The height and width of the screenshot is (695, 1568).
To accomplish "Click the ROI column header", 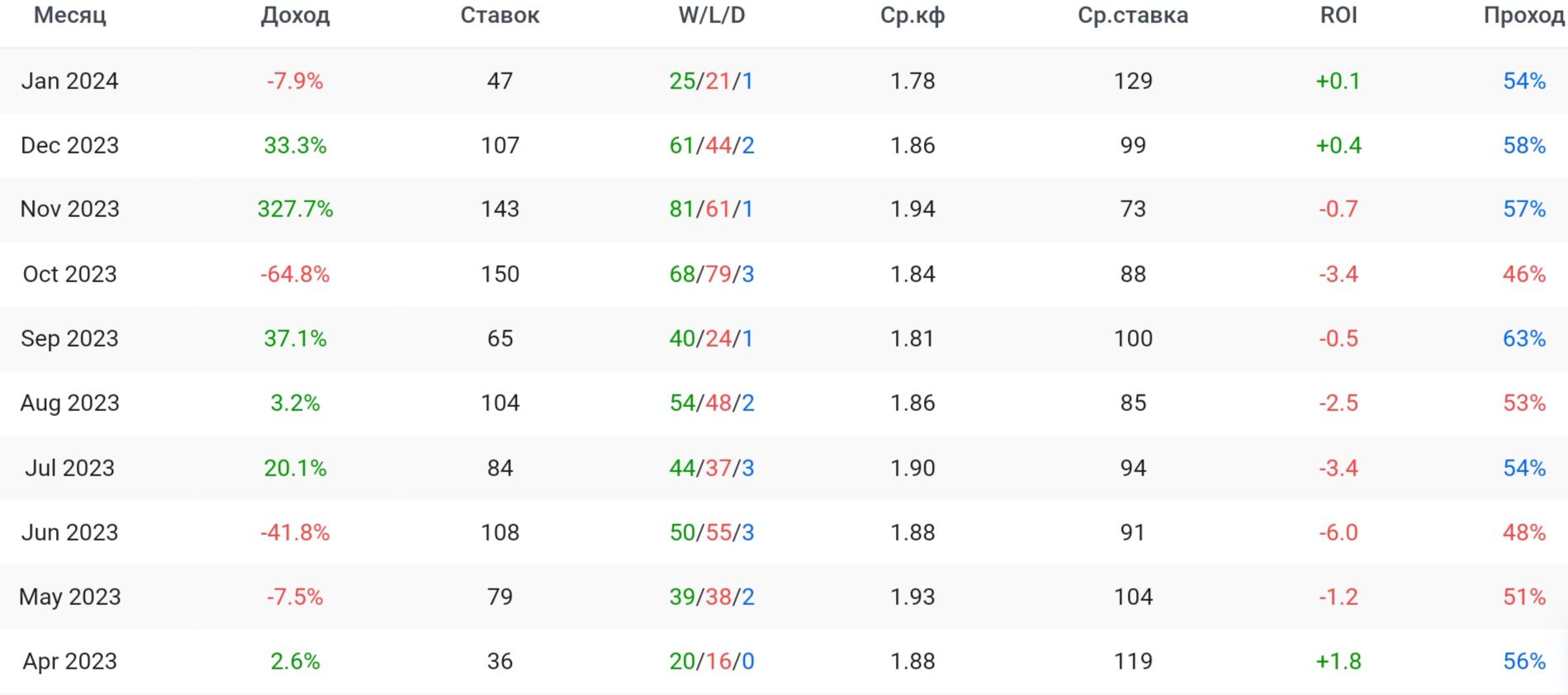I will coord(1338,16).
